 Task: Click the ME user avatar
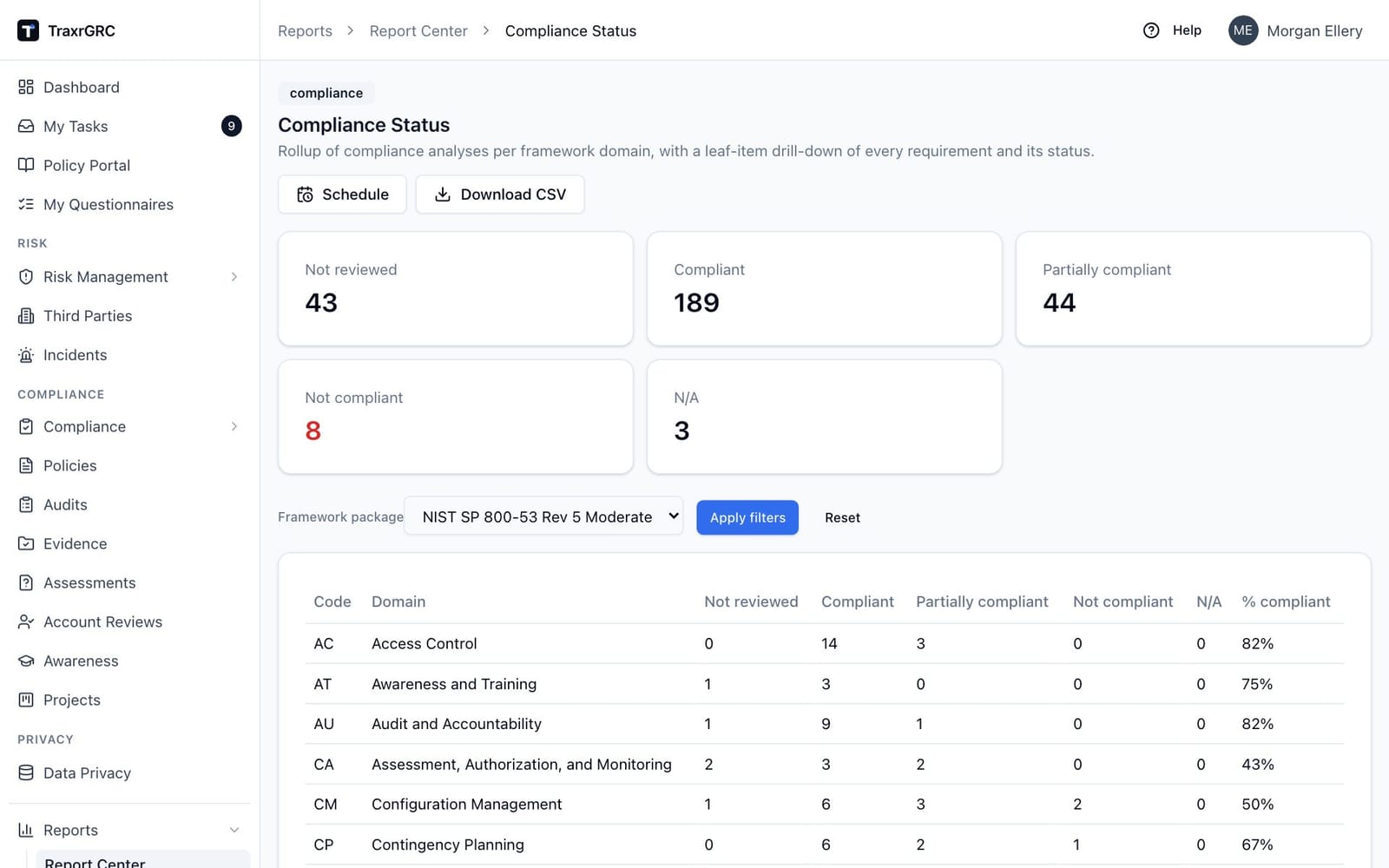[x=1243, y=30]
